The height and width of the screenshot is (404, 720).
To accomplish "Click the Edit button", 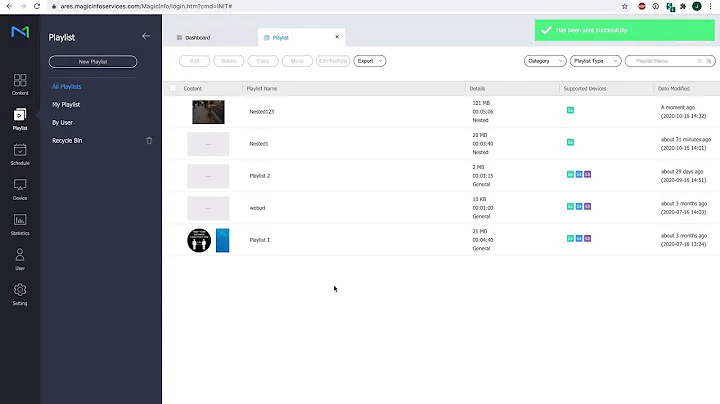I will click(x=194, y=61).
